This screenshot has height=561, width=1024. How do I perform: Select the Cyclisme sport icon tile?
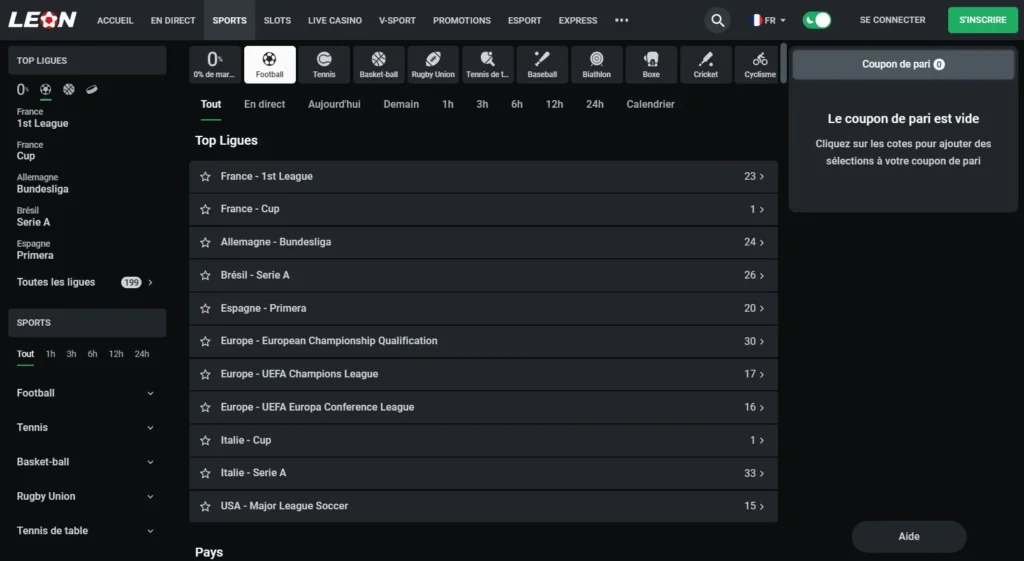758,65
